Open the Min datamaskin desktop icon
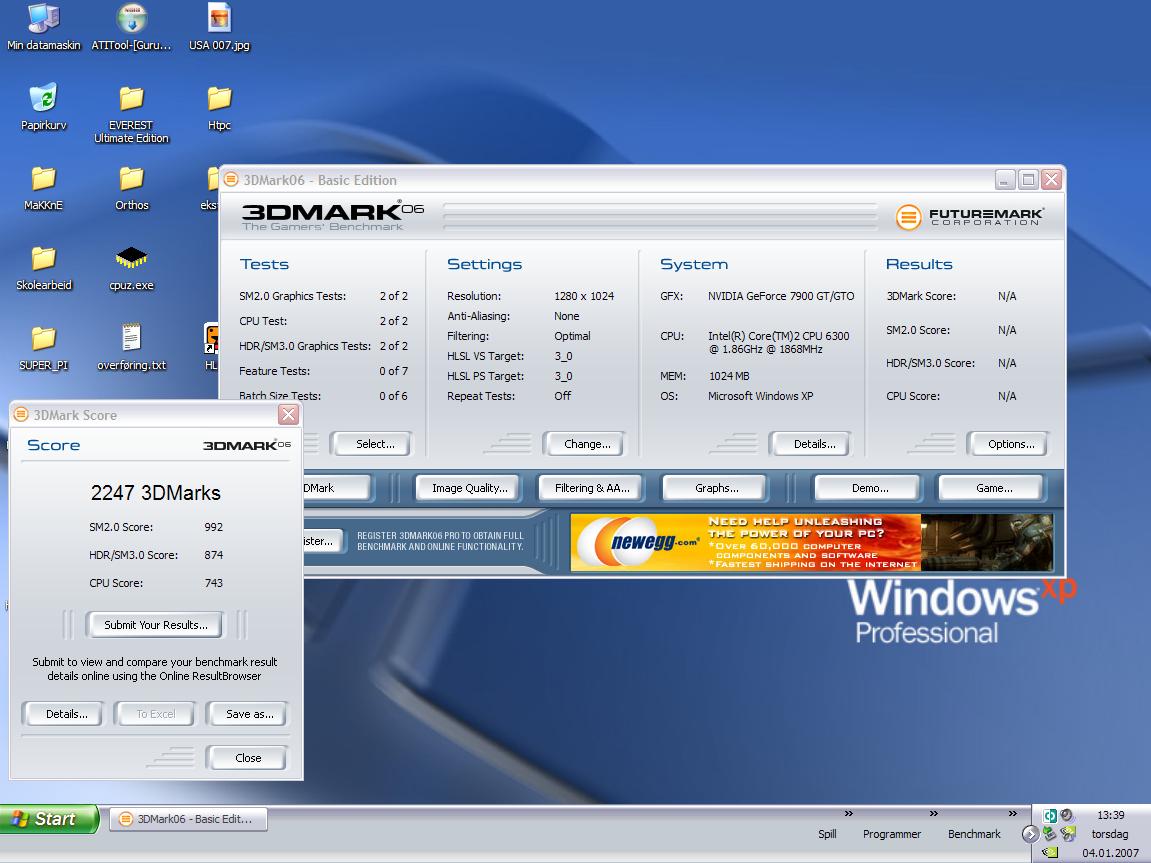Image resolution: width=1151 pixels, height=863 pixels. click(x=43, y=27)
